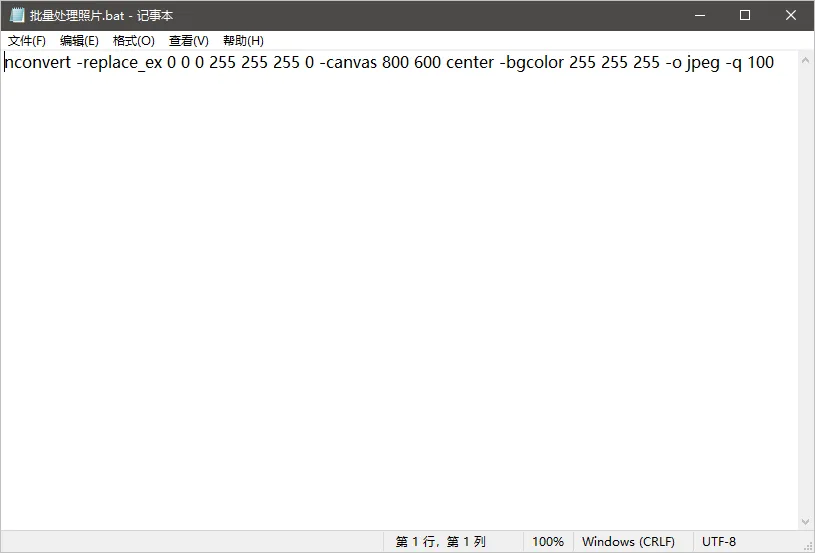Open the 查看(V) menu
This screenshot has height=553, width=815.
pos(189,41)
